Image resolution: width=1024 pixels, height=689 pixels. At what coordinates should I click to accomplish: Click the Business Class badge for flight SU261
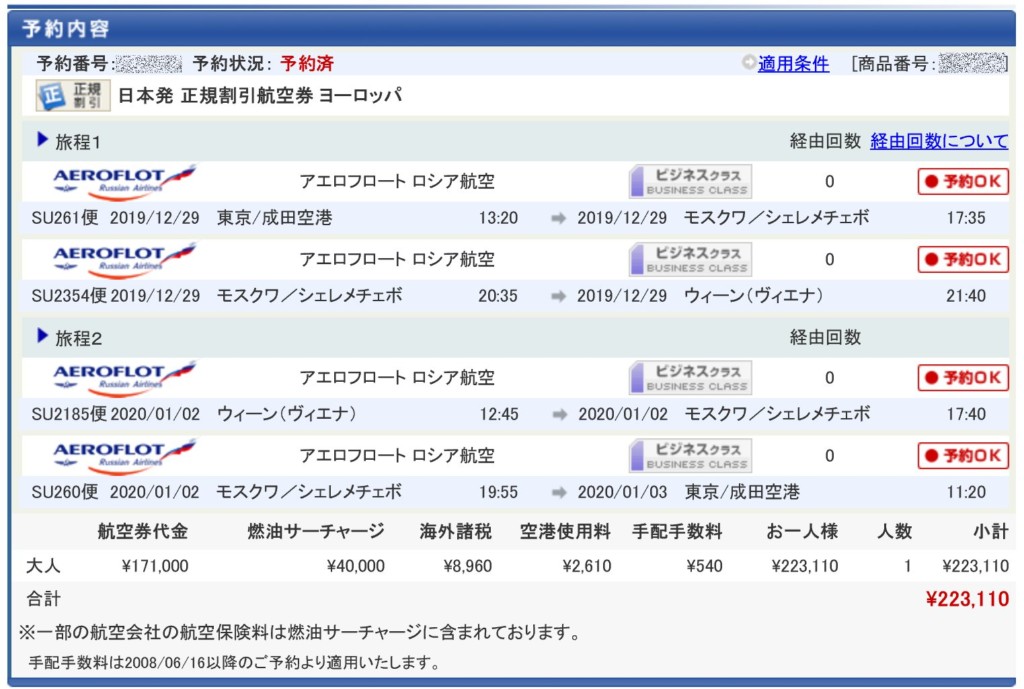click(x=690, y=181)
